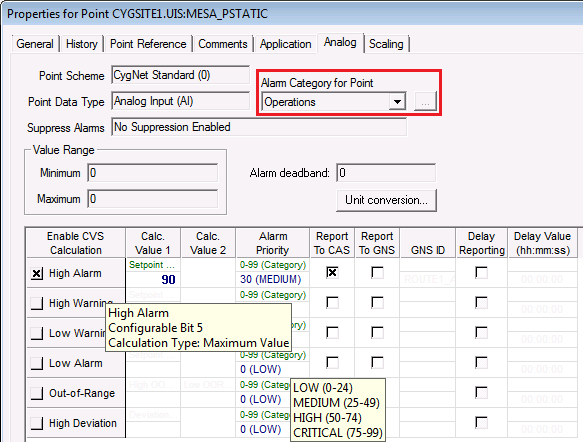Enable the Low Alarm calculation checkbox

37,363
